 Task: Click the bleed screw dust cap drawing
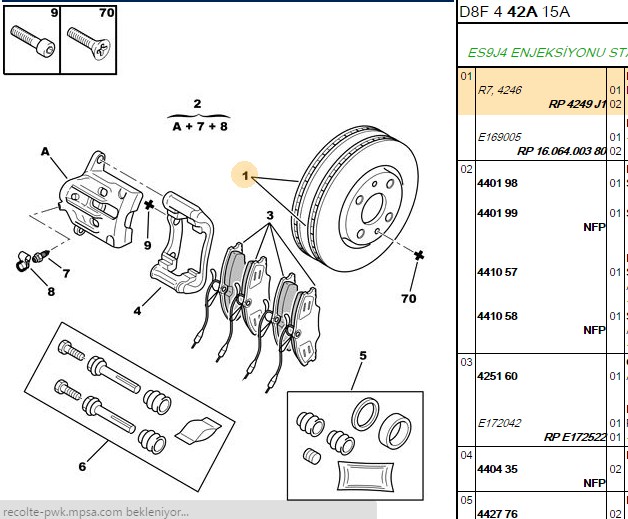point(24,261)
